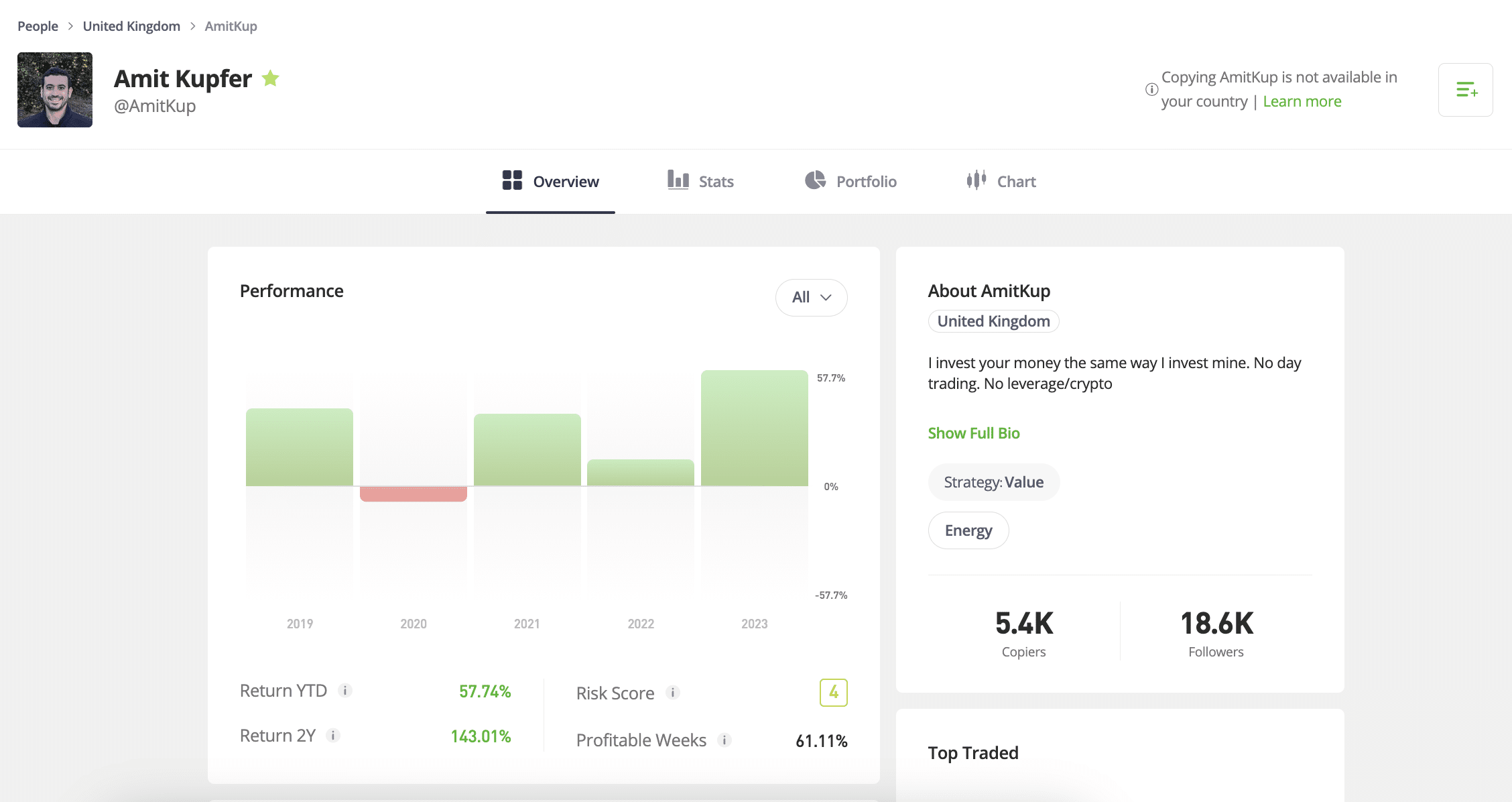
Task: Switch to the Overview tab
Action: [550, 181]
